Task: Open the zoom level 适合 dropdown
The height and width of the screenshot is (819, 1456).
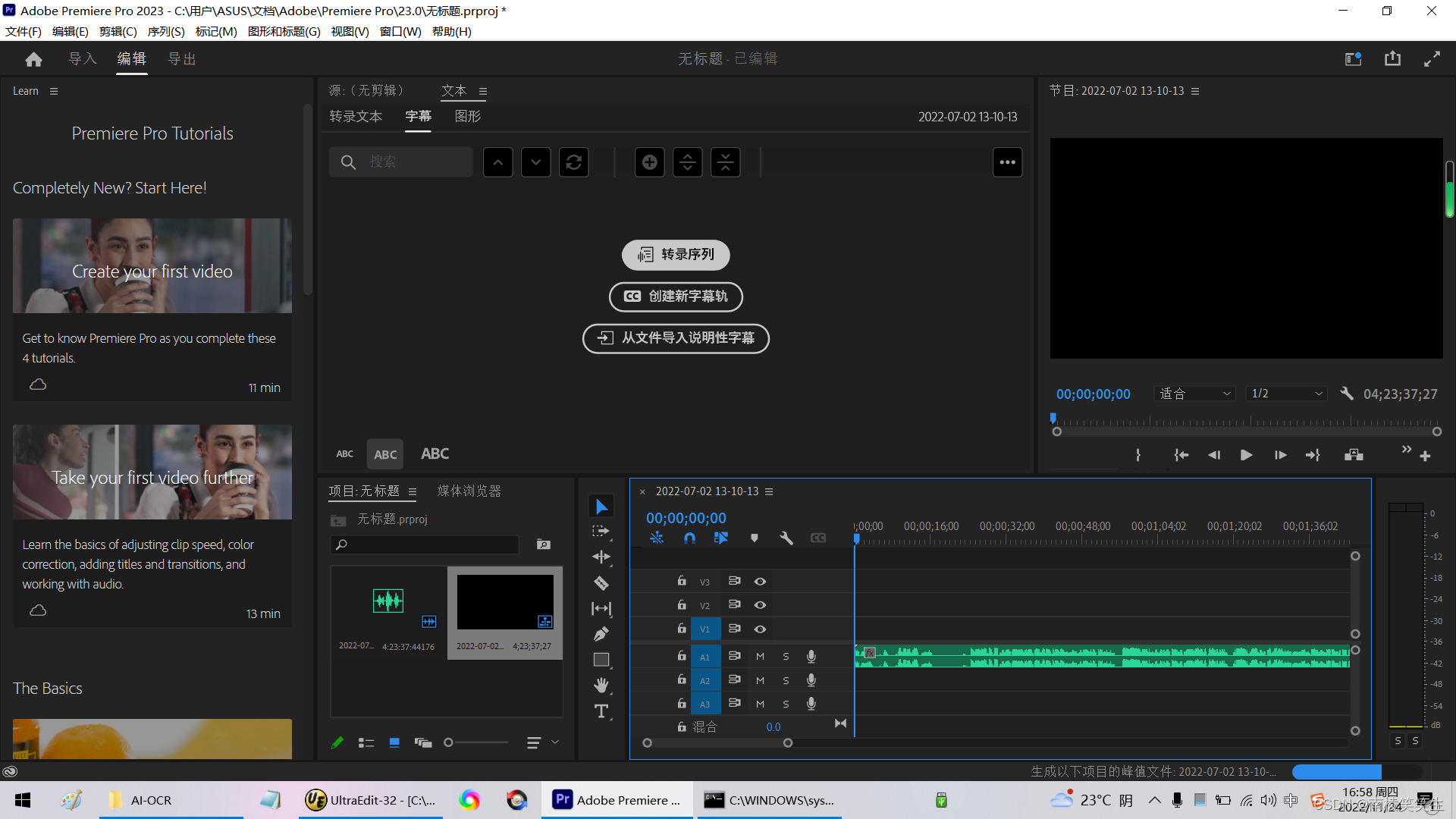Action: tap(1194, 394)
